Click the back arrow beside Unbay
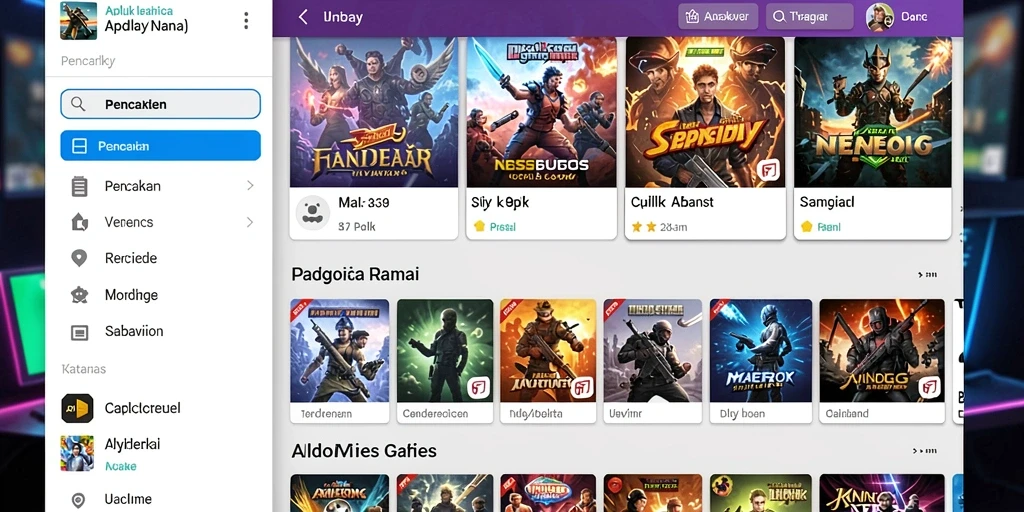 pos(303,17)
